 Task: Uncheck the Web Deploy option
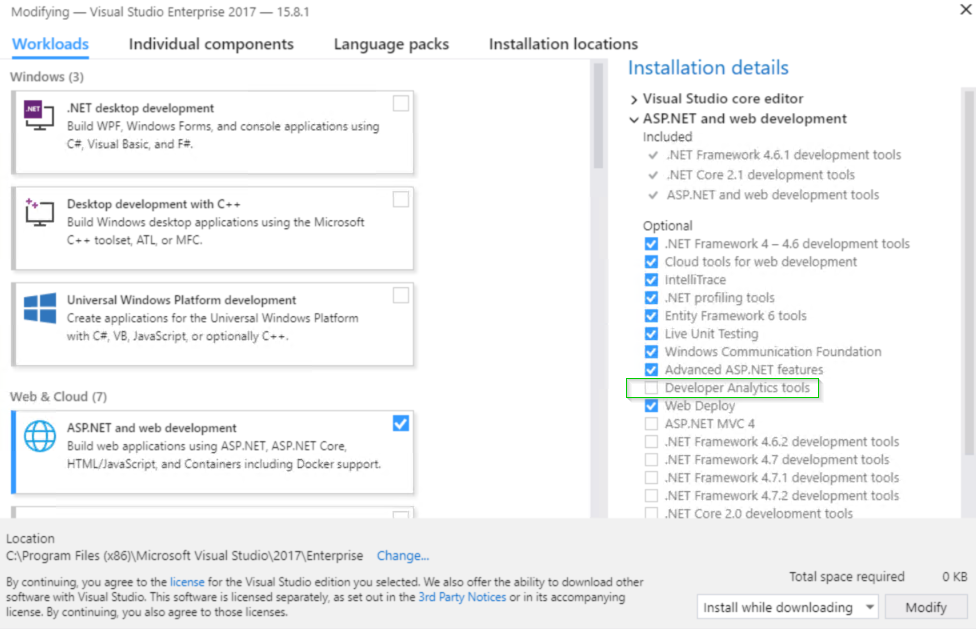click(x=651, y=406)
